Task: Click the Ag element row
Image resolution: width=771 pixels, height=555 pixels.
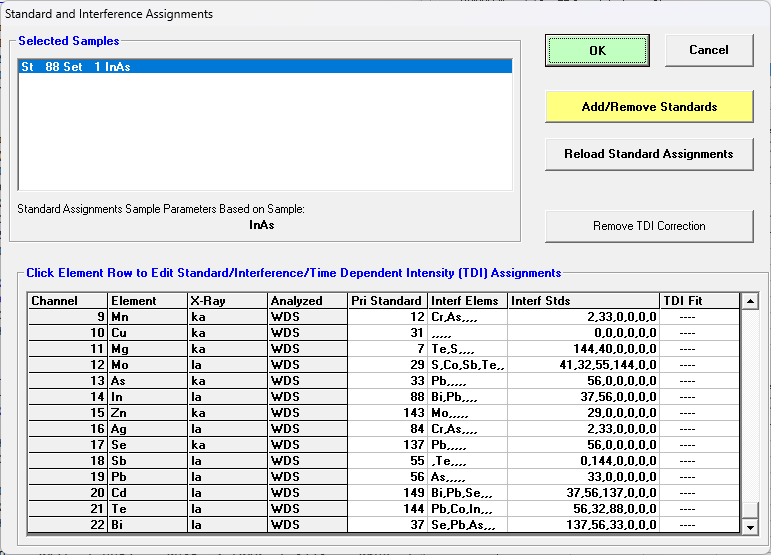Action: (146, 429)
